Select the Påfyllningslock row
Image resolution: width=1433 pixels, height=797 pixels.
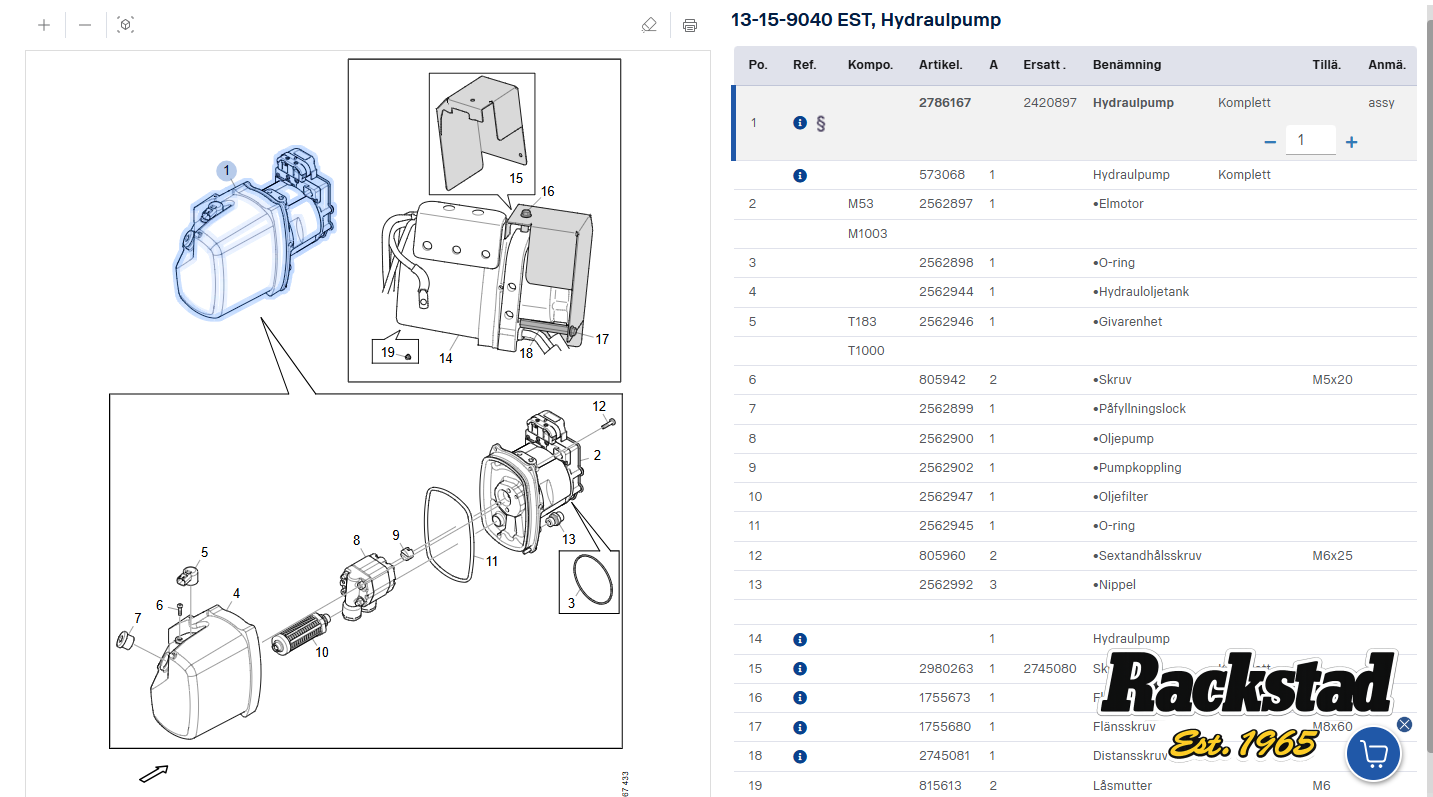[1075, 409]
